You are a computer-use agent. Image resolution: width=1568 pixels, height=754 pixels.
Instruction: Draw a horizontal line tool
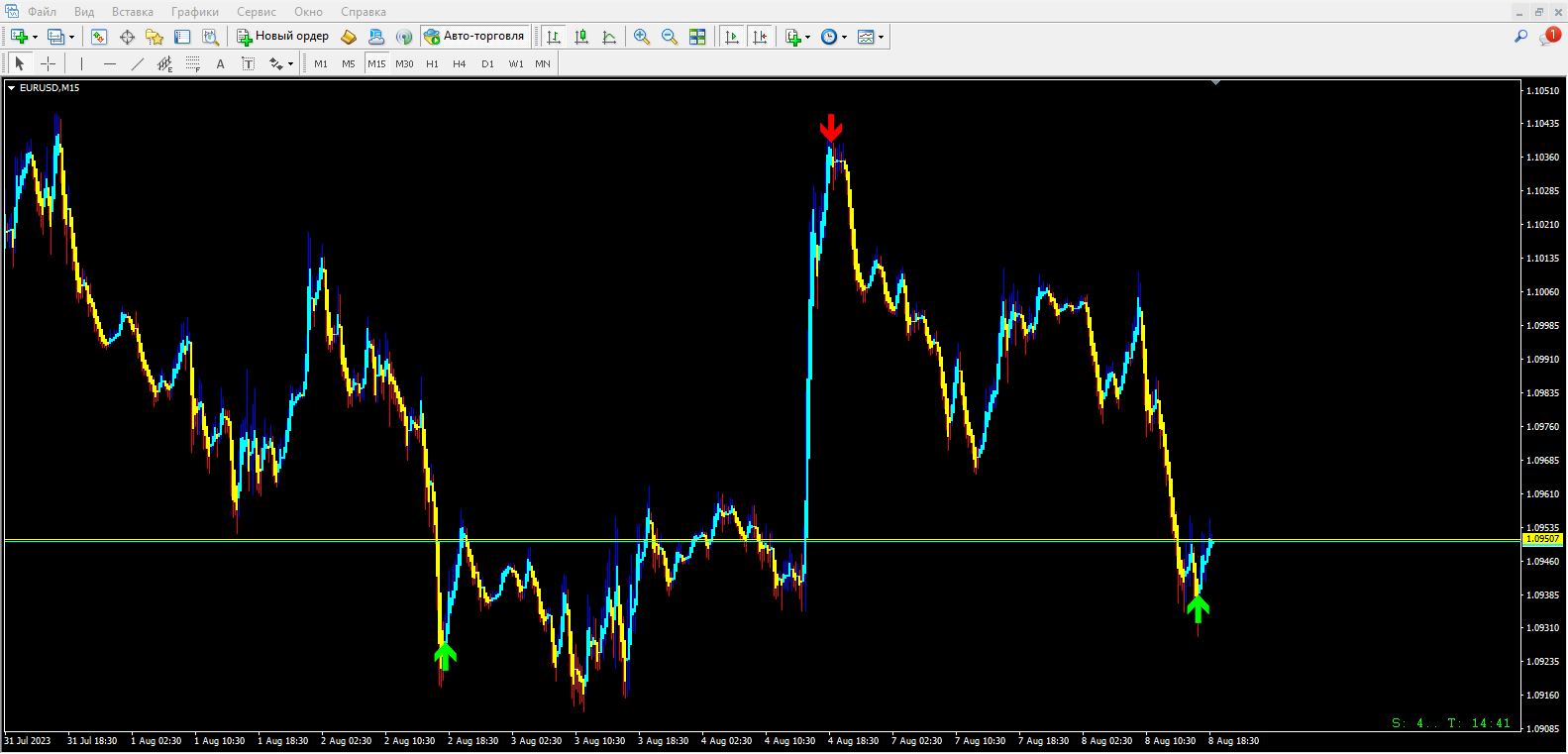coord(109,63)
